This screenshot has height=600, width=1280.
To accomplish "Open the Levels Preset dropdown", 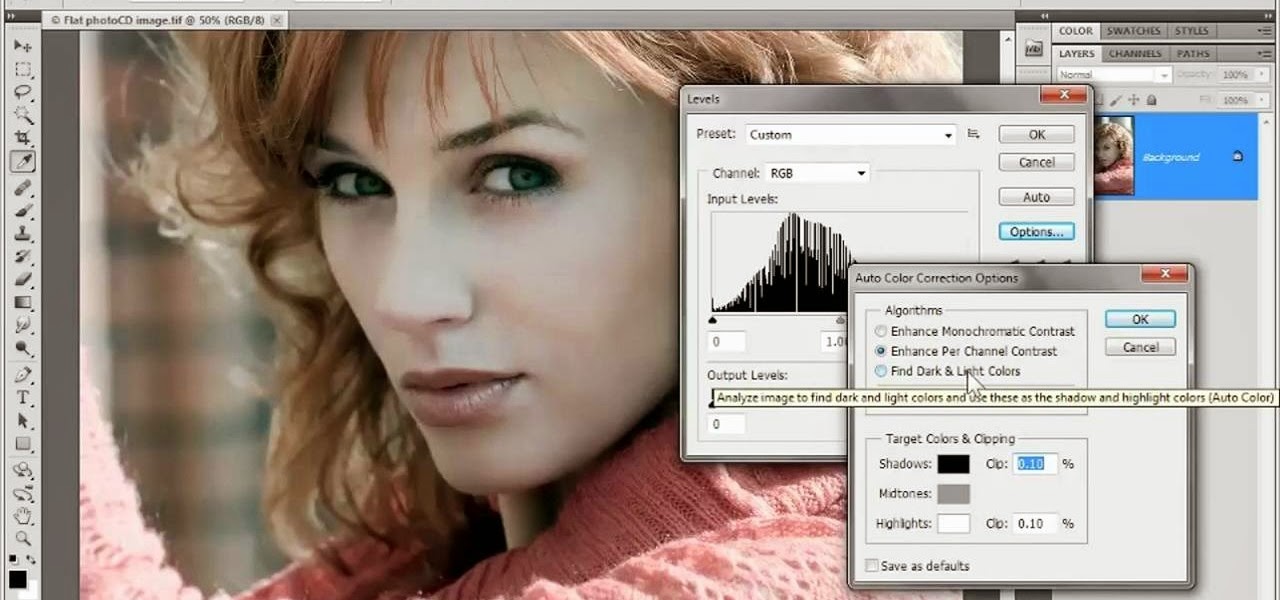I will point(851,135).
